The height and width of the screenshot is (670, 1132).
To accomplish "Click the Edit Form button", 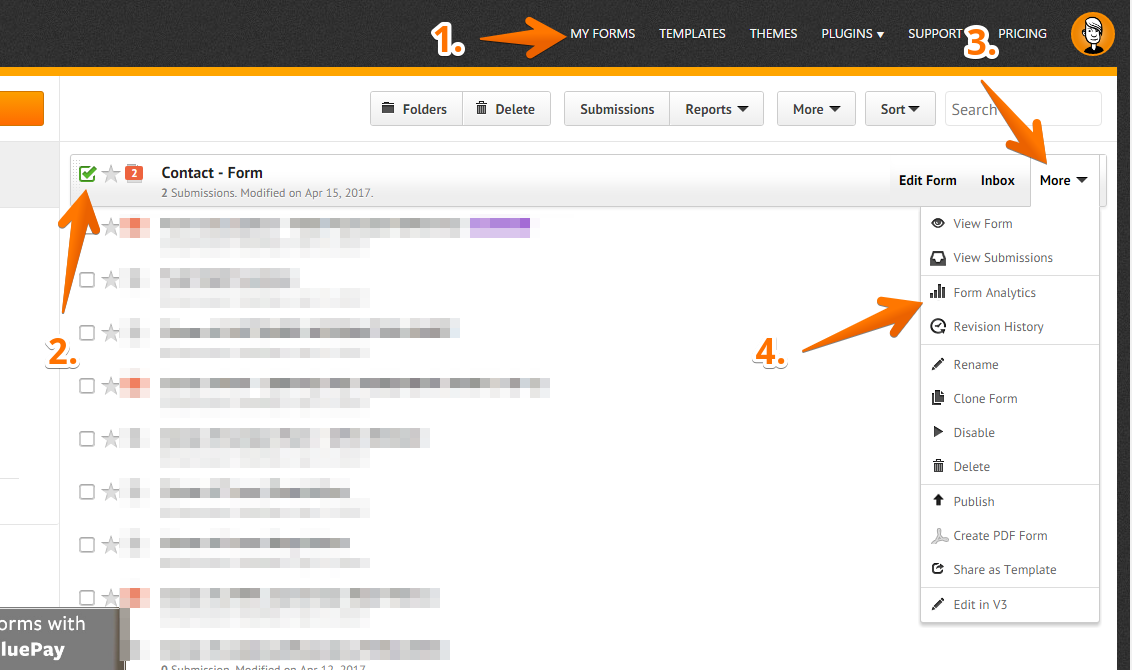I will coord(927,181).
